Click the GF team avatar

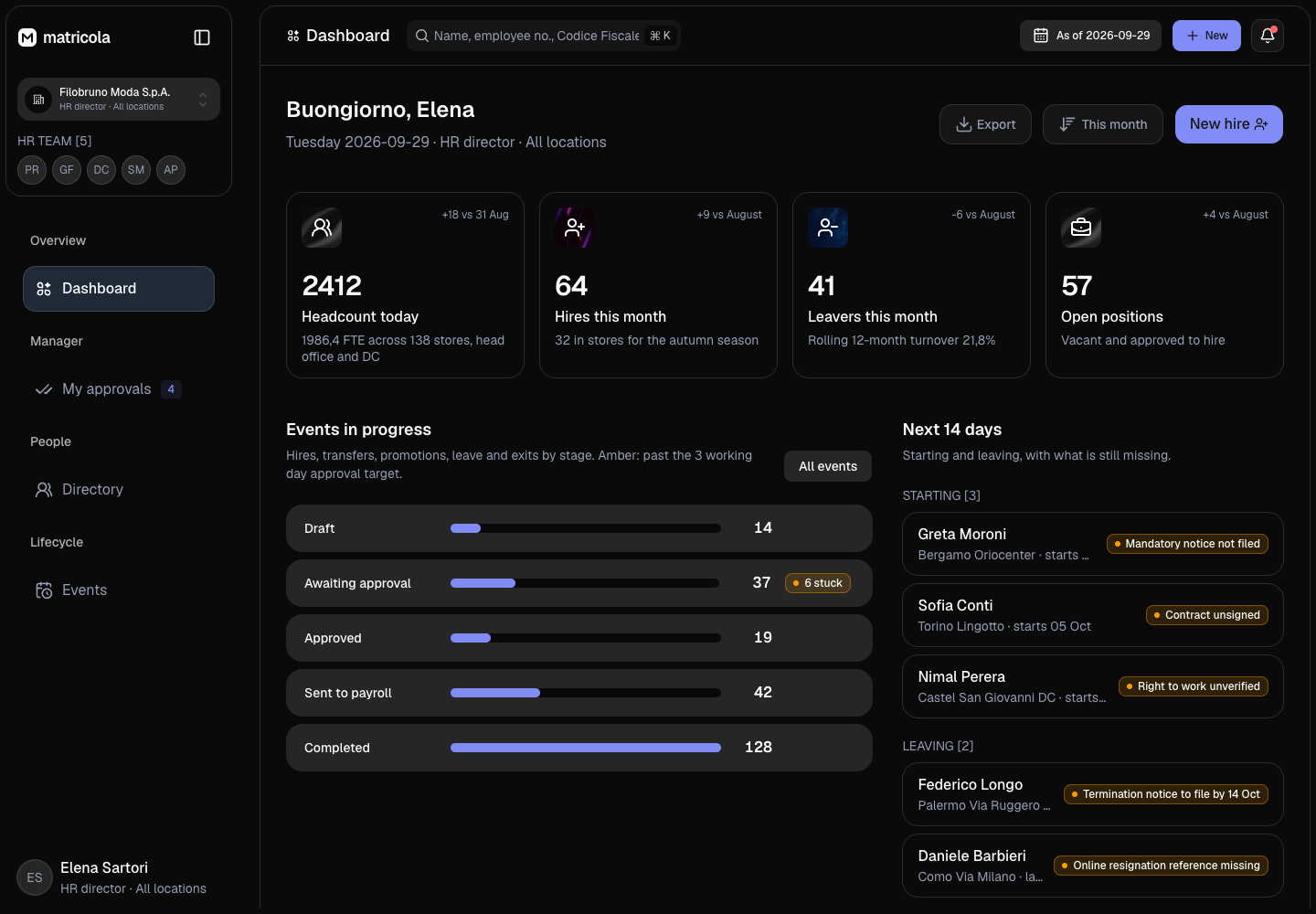[67, 170]
